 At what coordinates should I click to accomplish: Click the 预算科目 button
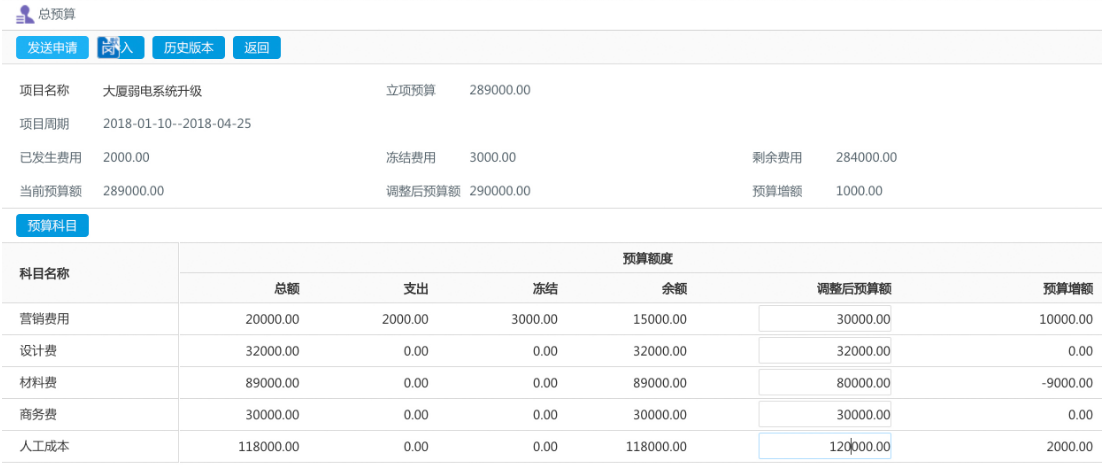click(53, 226)
